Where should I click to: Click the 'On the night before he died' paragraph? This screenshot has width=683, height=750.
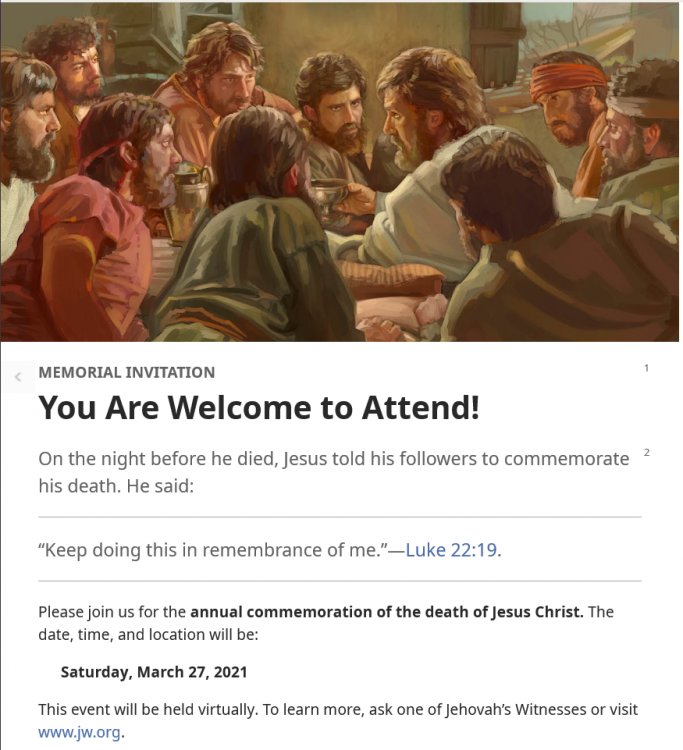(333, 460)
